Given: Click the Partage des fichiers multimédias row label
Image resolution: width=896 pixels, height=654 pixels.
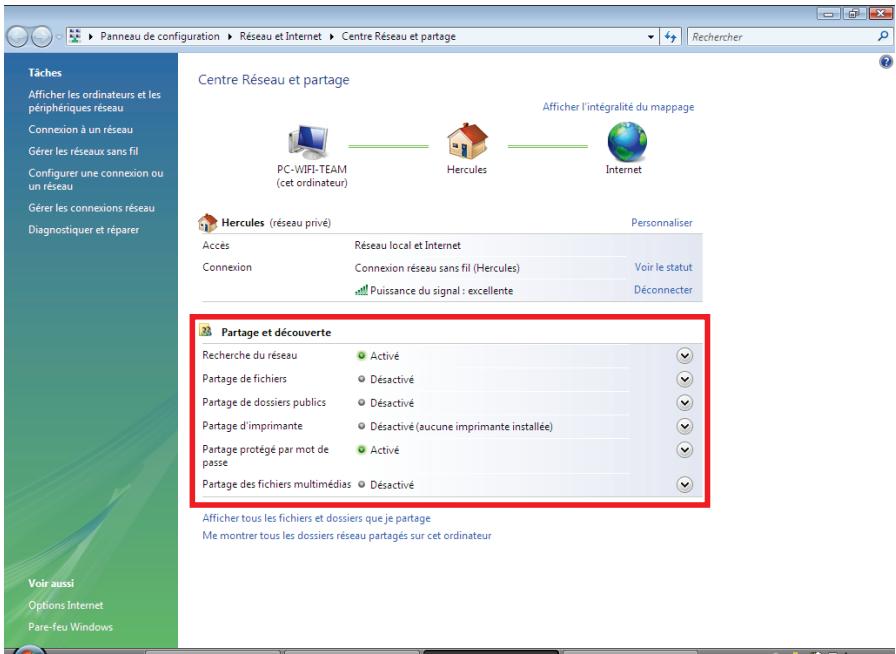Looking at the screenshot, I should tap(277, 484).
